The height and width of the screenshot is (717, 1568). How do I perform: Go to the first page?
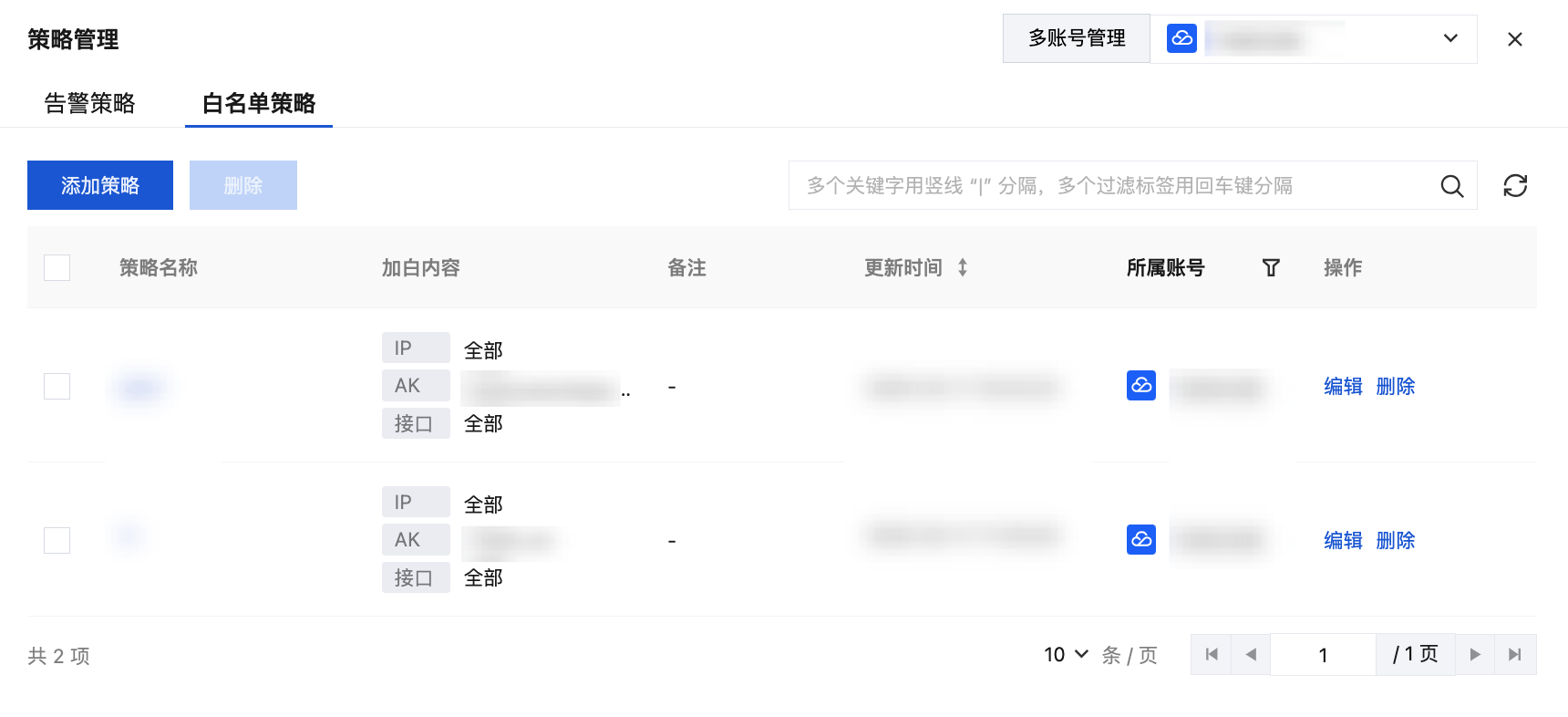click(x=1212, y=654)
